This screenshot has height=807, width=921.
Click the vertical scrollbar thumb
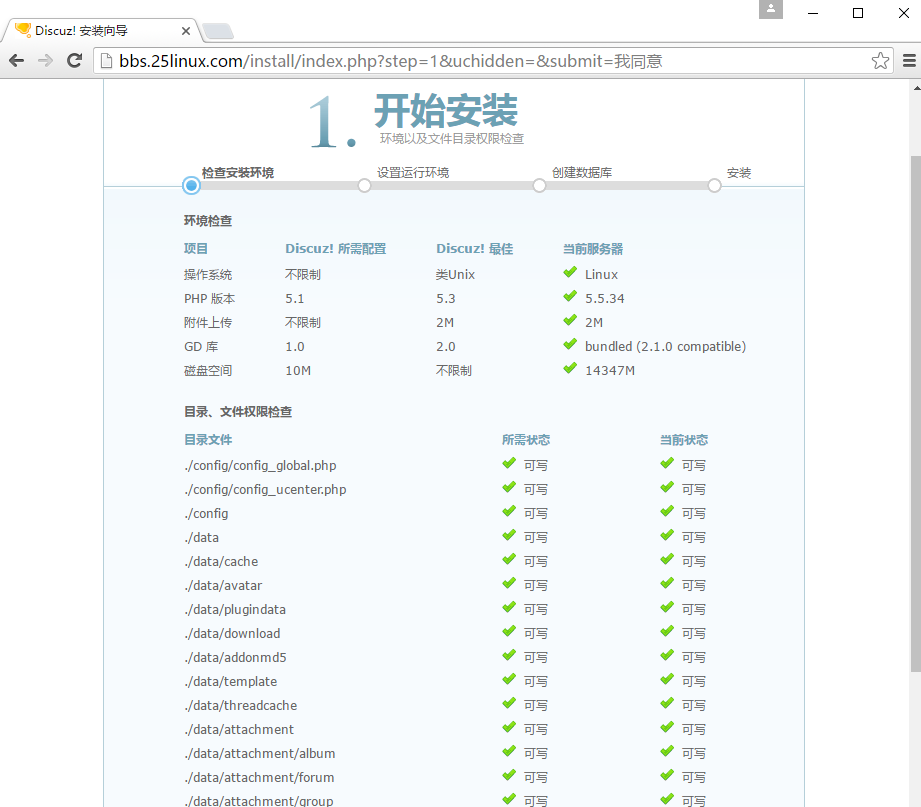(916, 414)
